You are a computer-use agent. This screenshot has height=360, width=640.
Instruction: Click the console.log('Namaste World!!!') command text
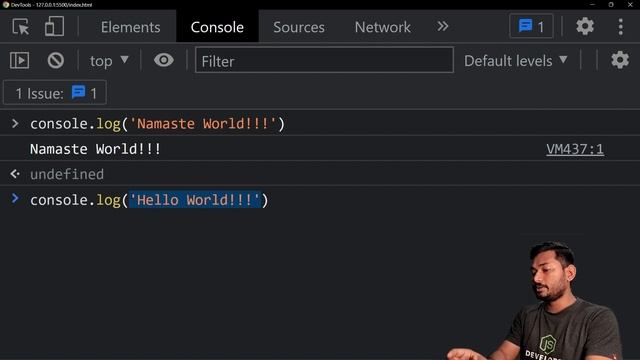157,124
